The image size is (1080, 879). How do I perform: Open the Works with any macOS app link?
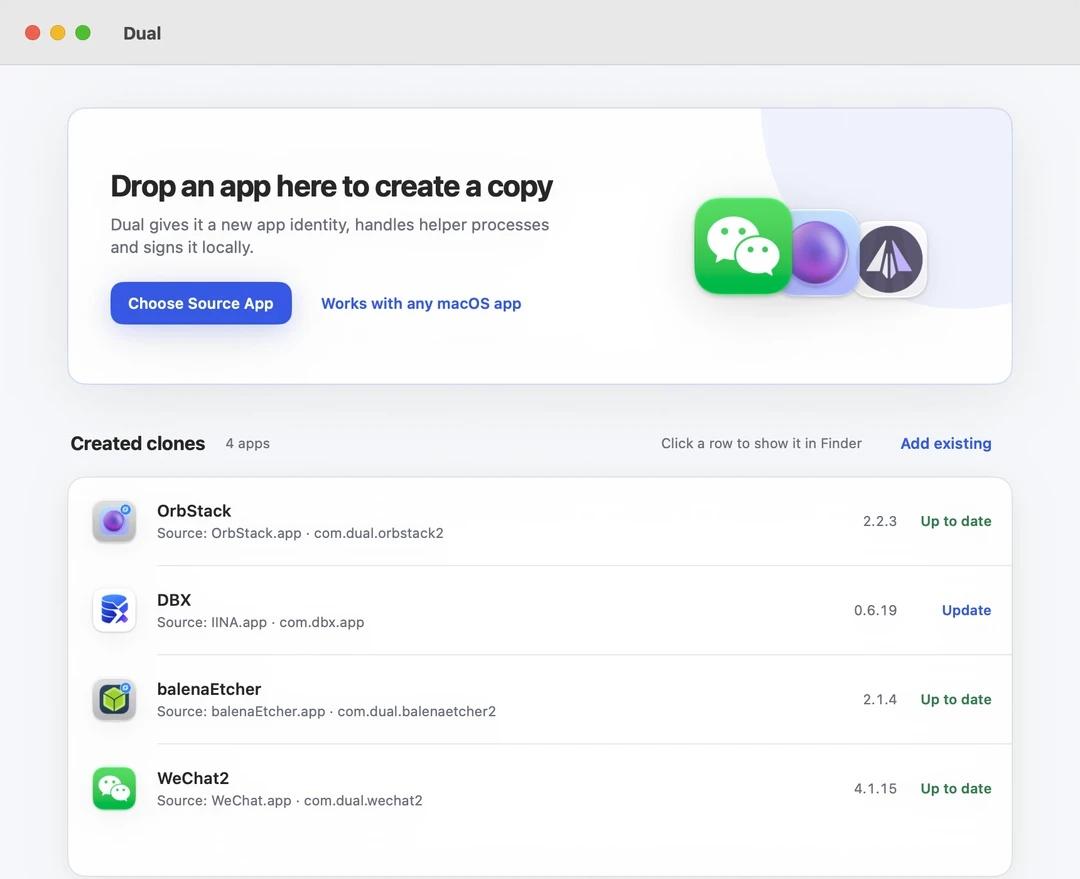pos(421,304)
